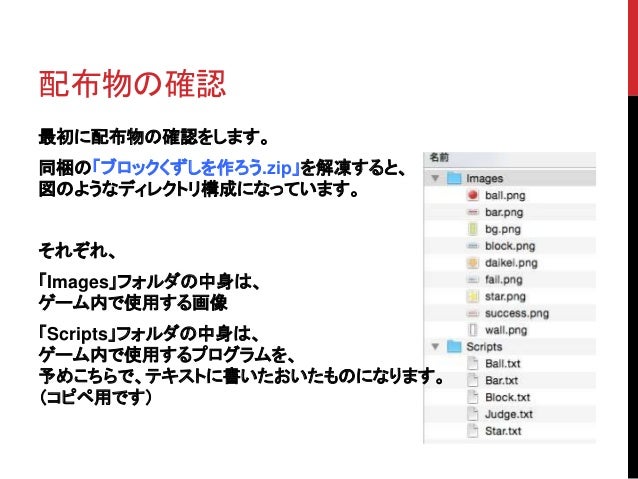Click the star.png file icon
The width and height of the screenshot is (638, 479).
coord(472,297)
